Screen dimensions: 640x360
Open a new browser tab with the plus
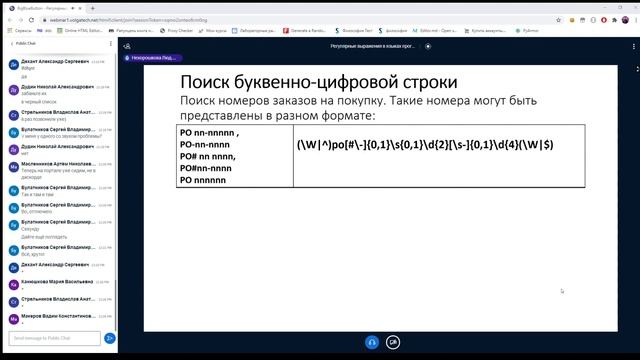coord(93,8)
